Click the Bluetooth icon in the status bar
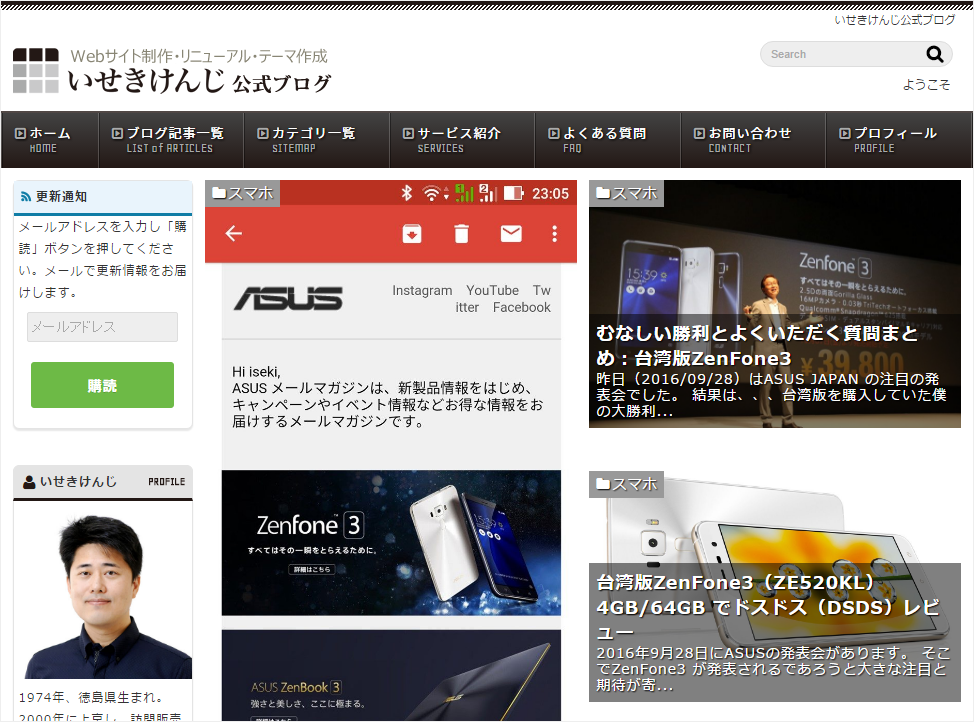The height and width of the screenshot is (722, 974). pos(406,193)
